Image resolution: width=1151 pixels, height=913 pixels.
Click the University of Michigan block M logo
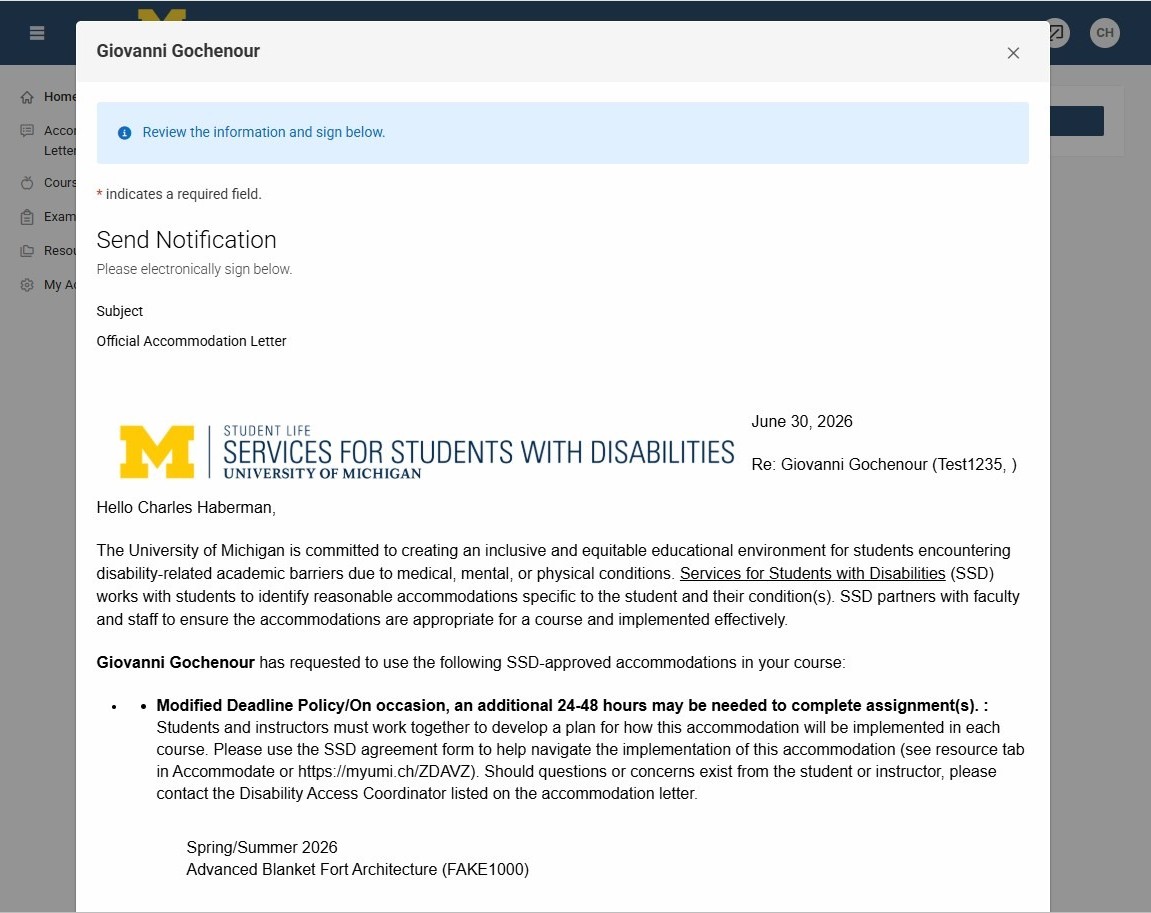157,451
